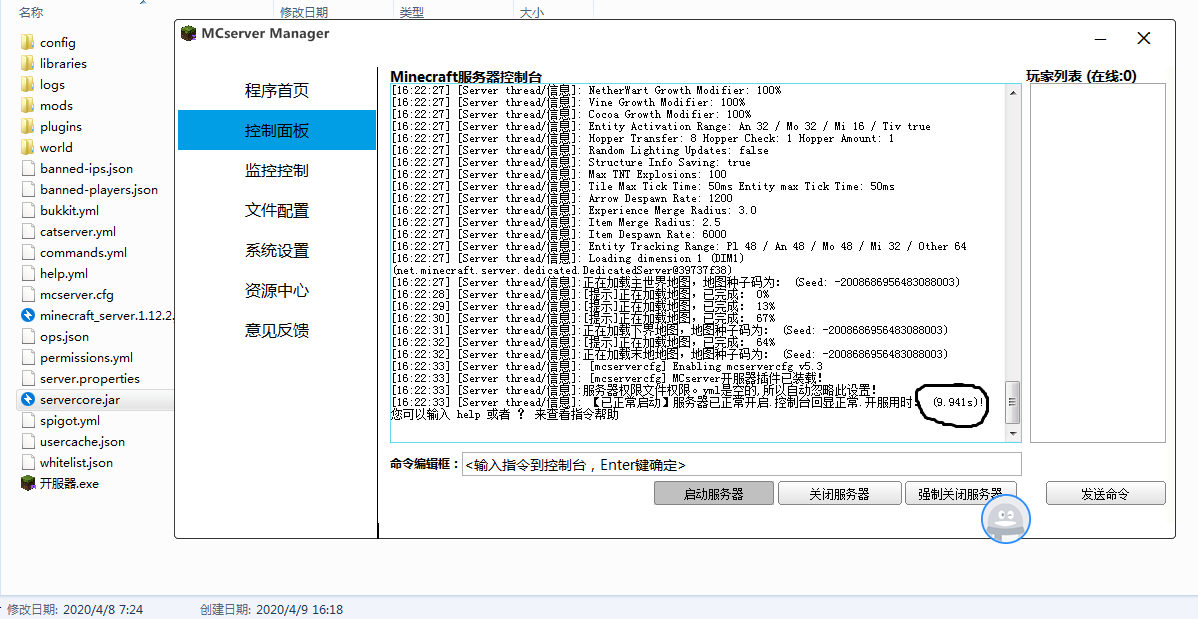Select the server.properties file name

click(90, 378)
